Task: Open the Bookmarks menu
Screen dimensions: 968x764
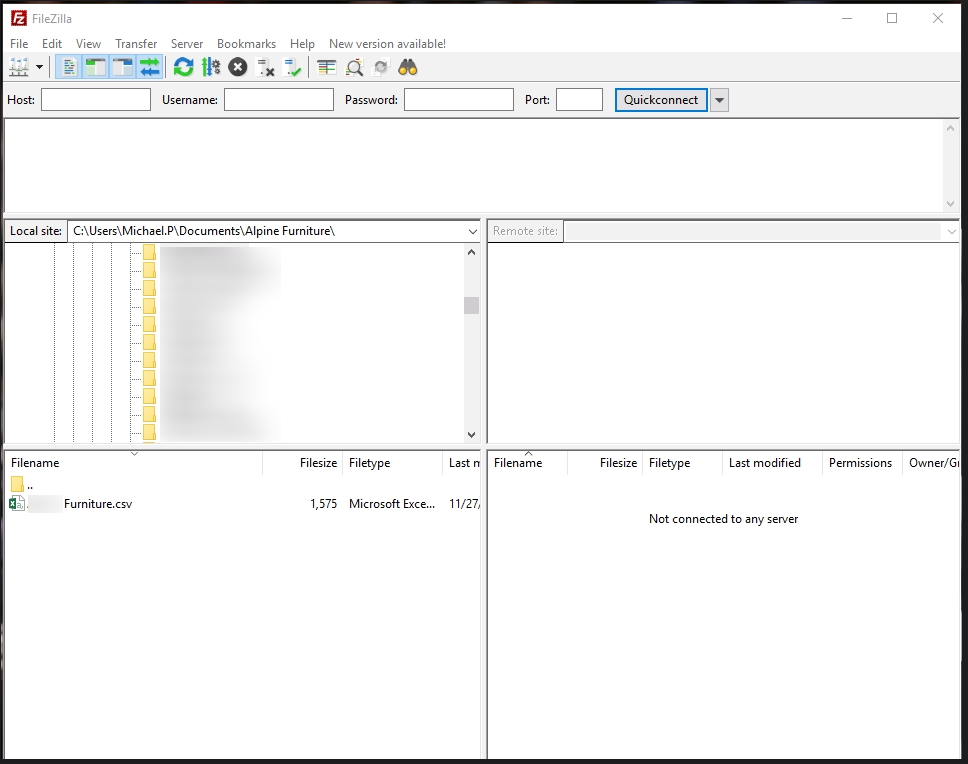Action: [246, 44]
